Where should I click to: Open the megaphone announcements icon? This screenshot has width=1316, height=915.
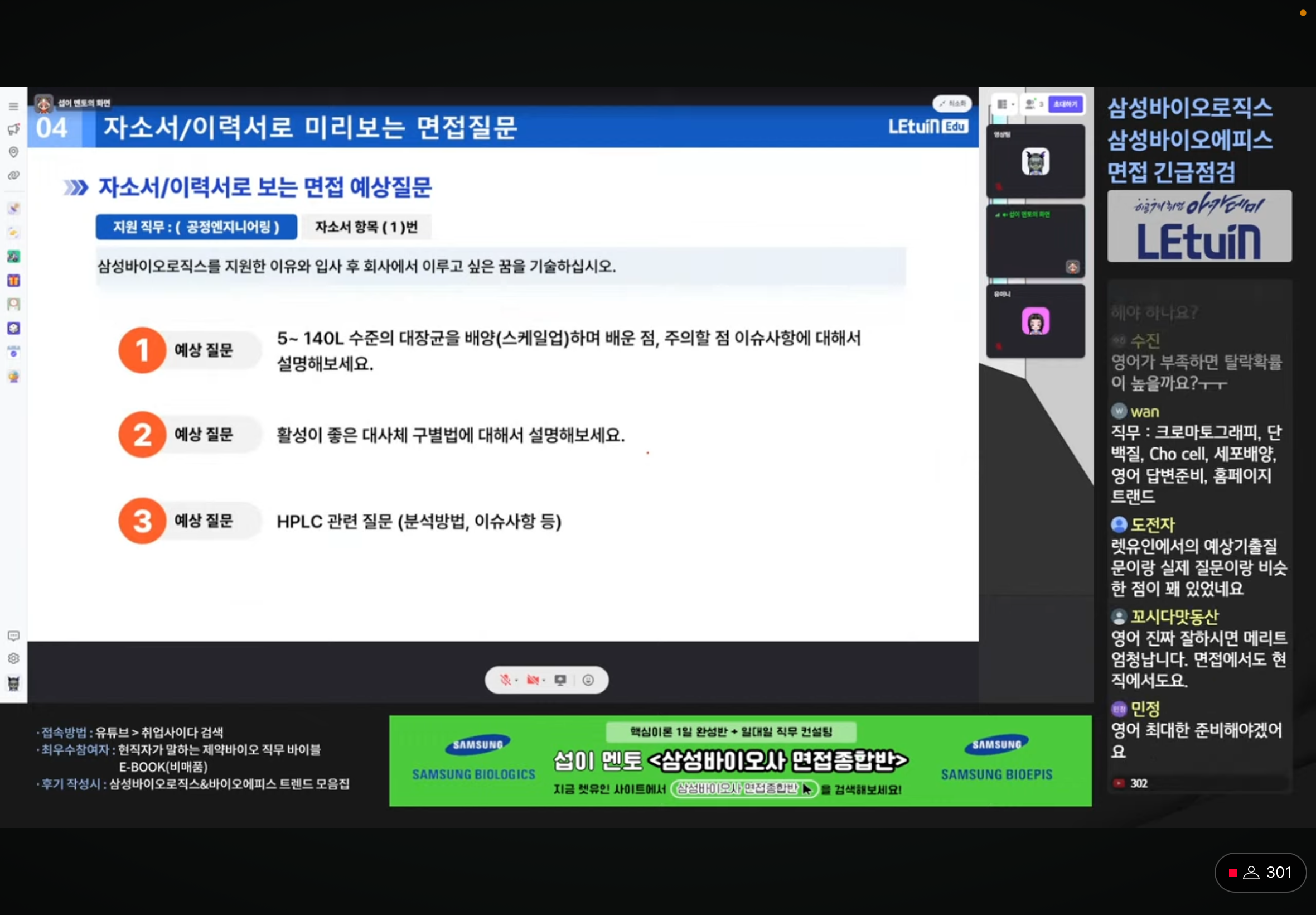pos(13,129)
